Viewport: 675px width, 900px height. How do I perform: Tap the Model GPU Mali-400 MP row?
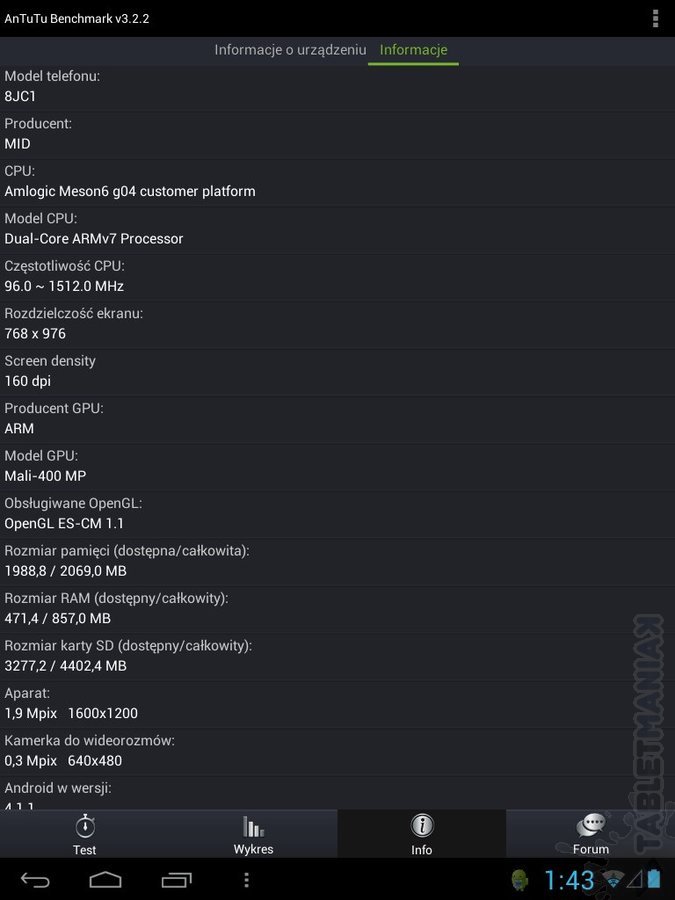coord(338,467)
